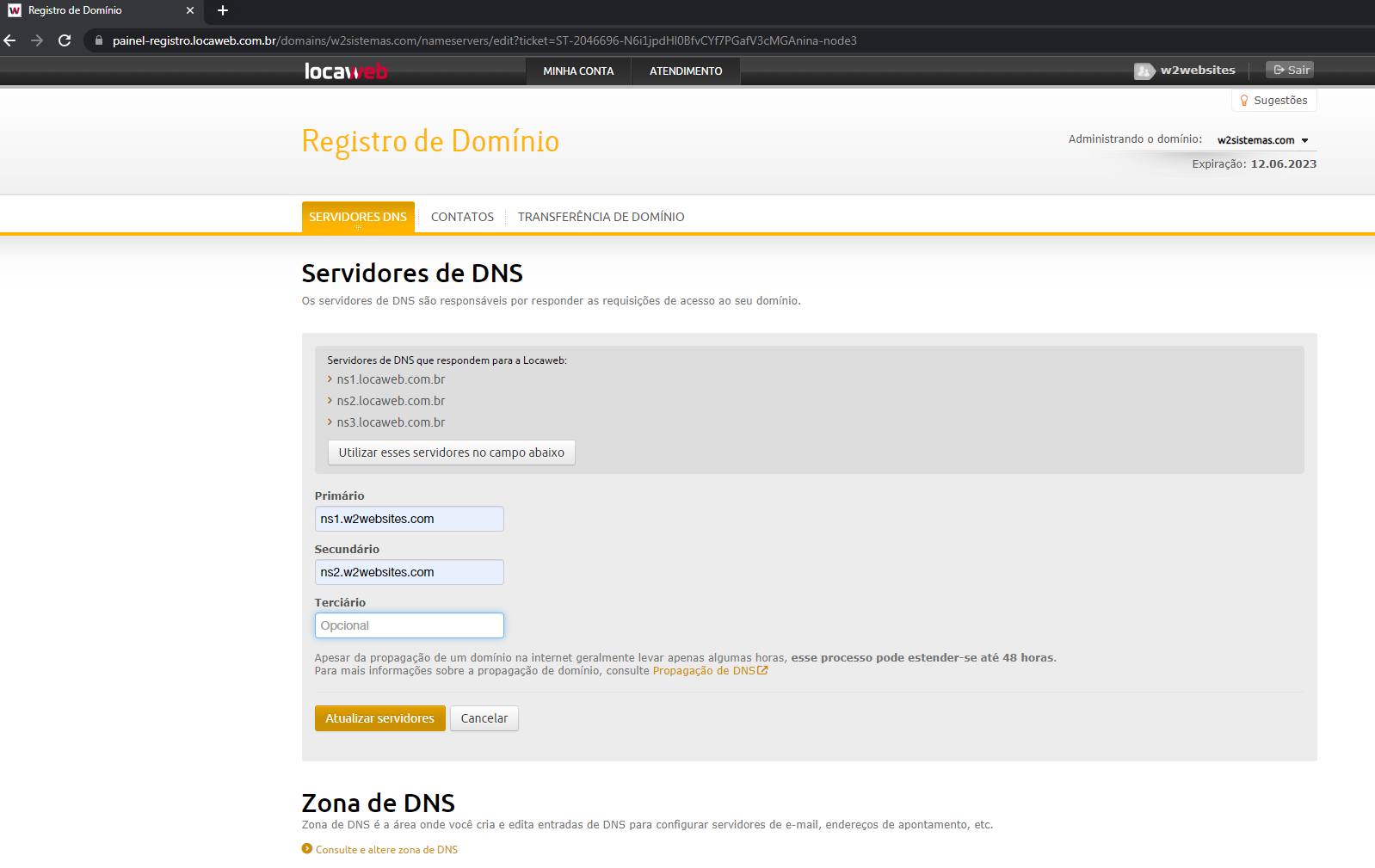
Task: Open the ATENDIMENTO menu
Action: 686,71
